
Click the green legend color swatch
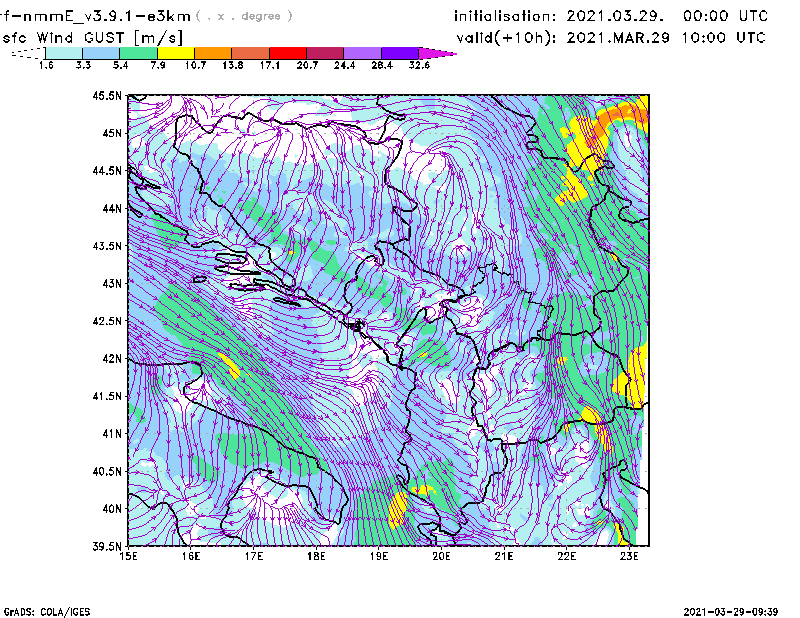(x=138, y=53)
